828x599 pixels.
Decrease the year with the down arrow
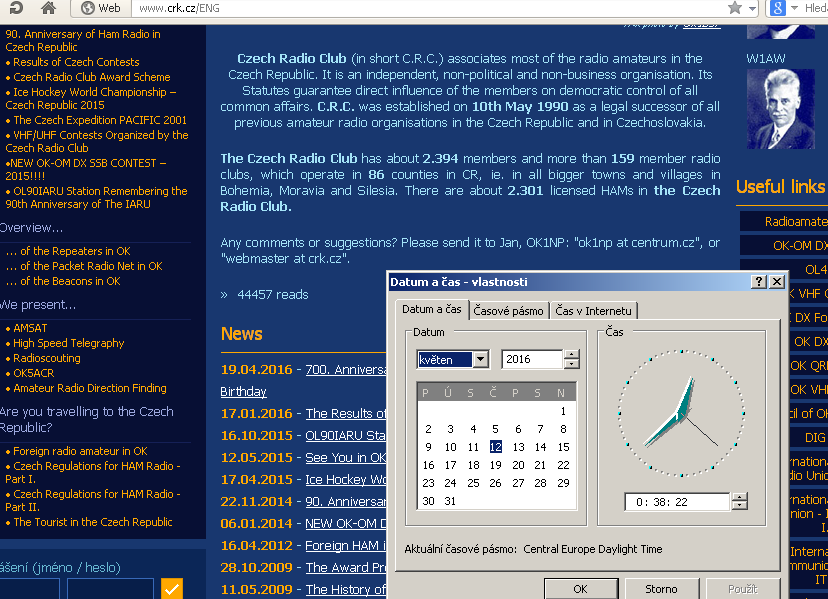(571, 364)
